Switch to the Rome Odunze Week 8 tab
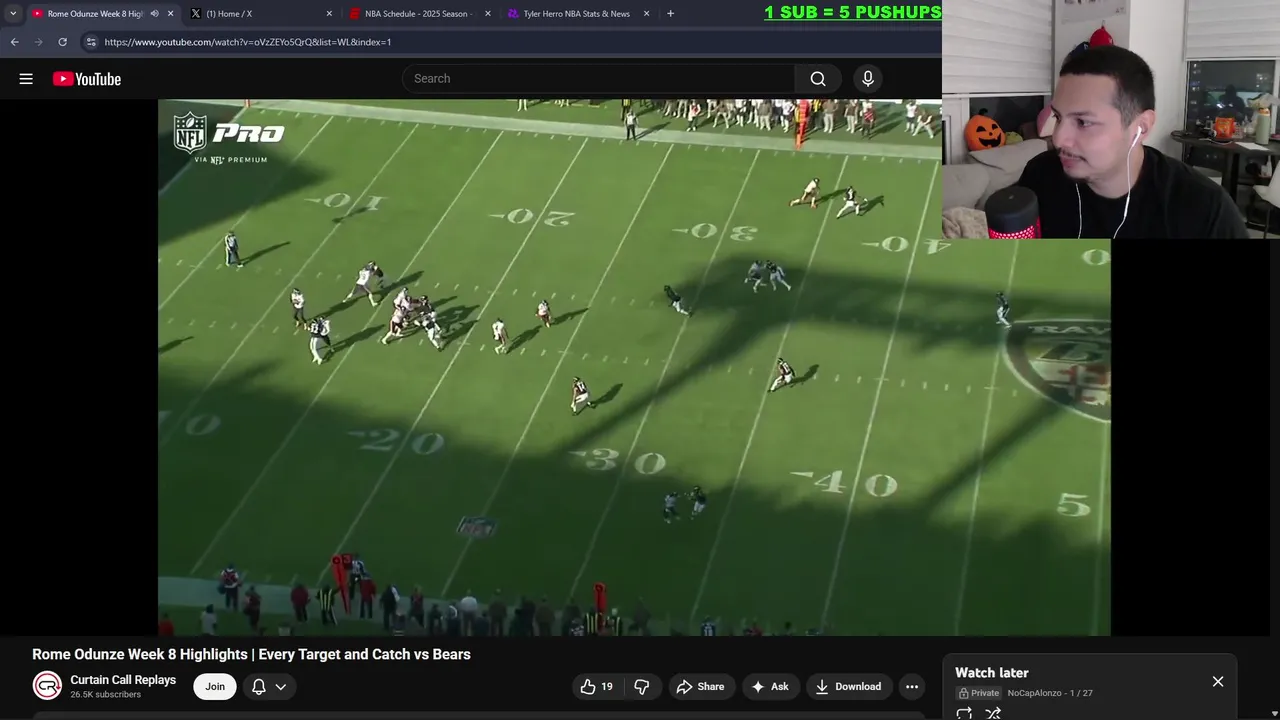This screenshot has height=720, width=1280. (95, 14)
